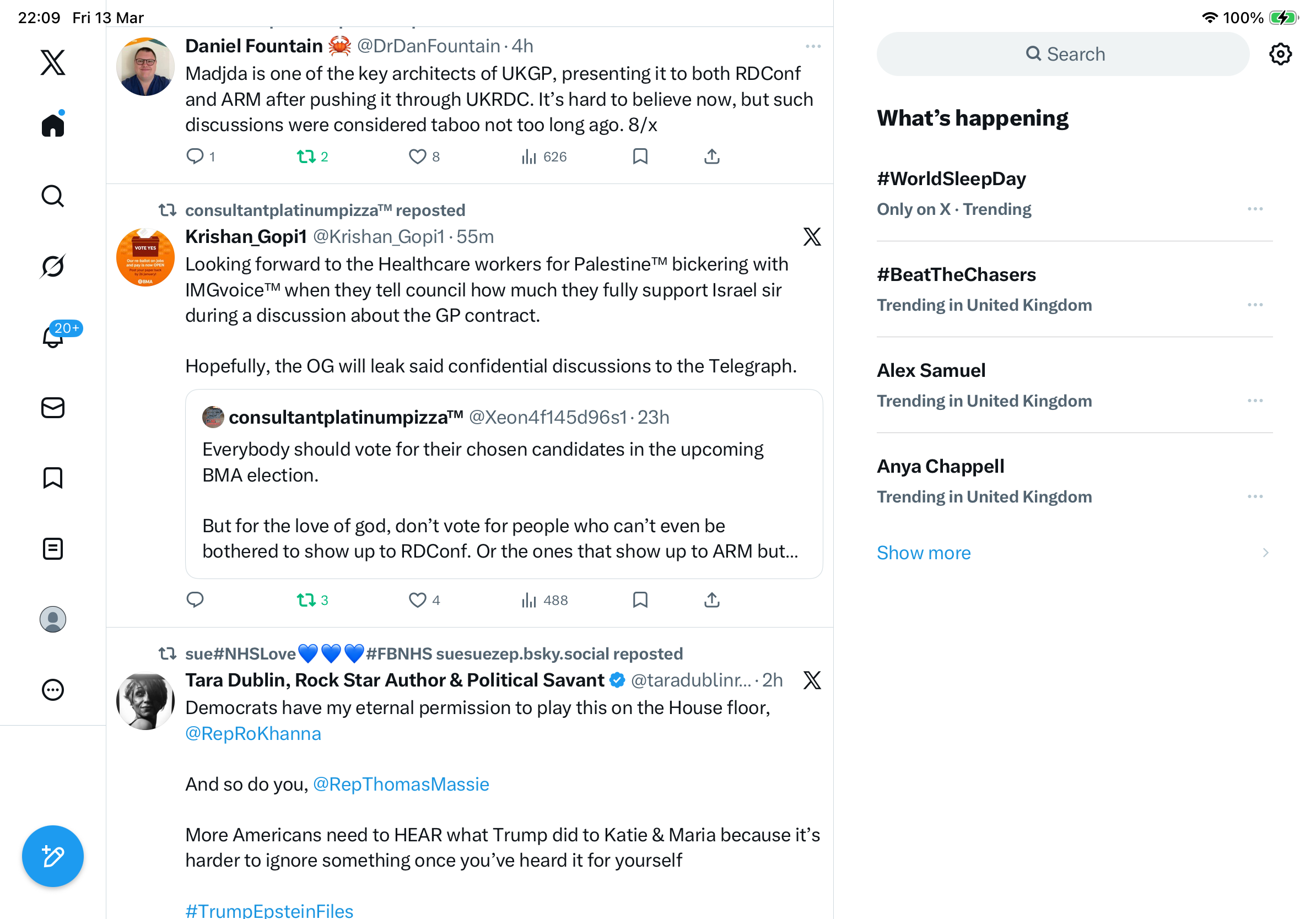This screenshot has height=919, width=1316.
Task: Open the X logo home icon
Action: tap(53, 62)
